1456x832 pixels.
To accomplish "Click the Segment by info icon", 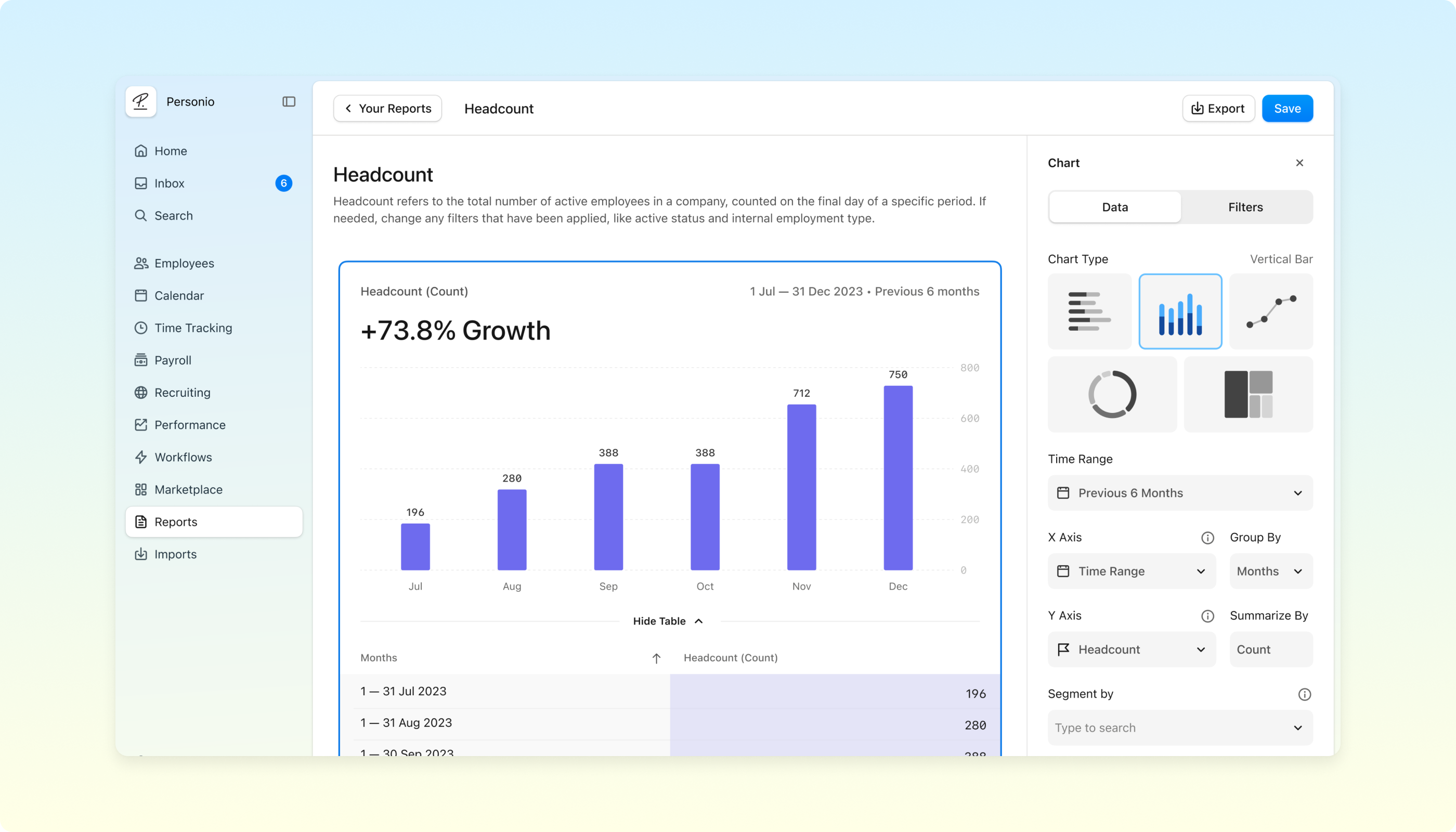I will (1304, 694).
